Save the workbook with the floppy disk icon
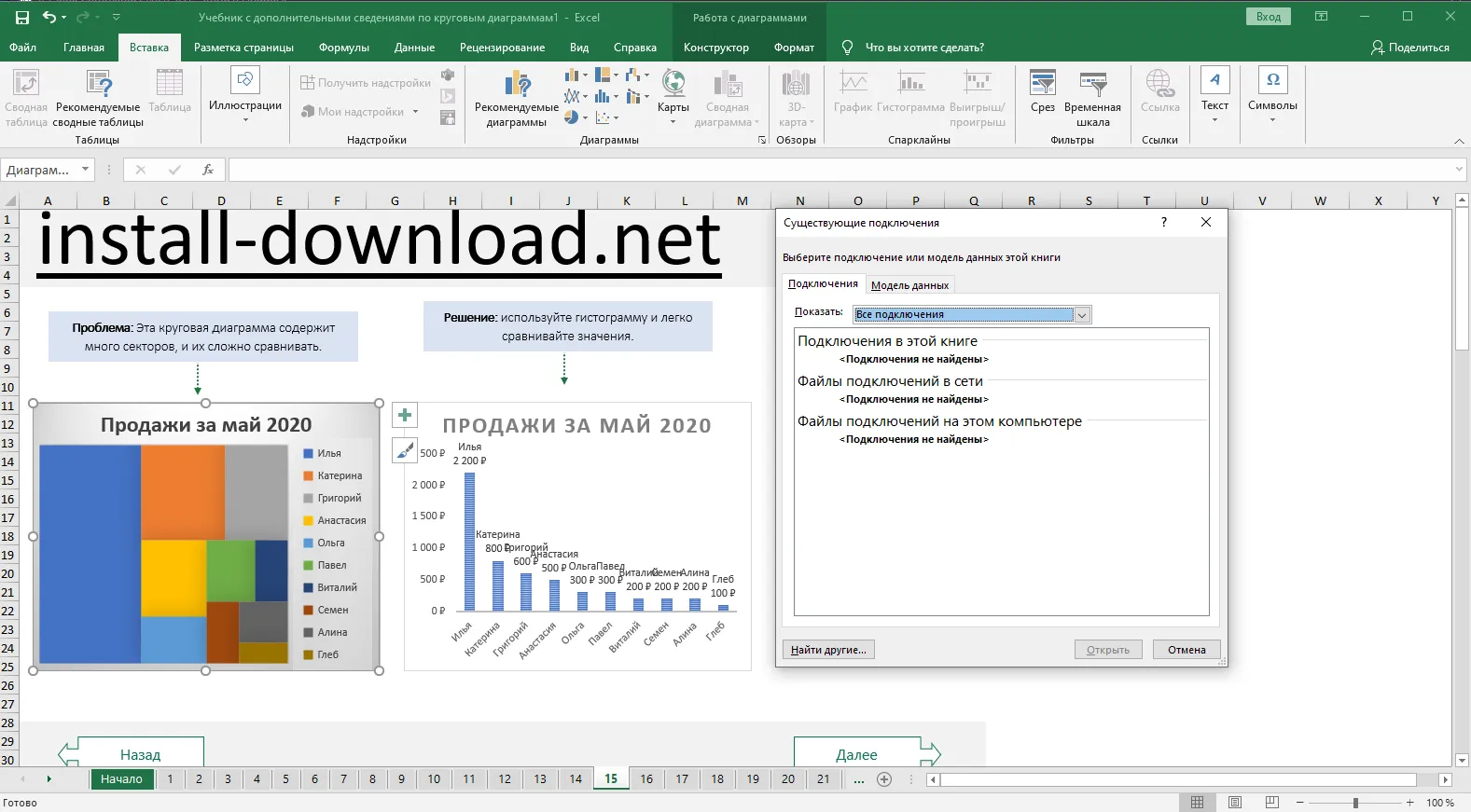Image resolution: width=1471 pixels, height=812 pixels. pyautogui.click(x=21, y=17)
